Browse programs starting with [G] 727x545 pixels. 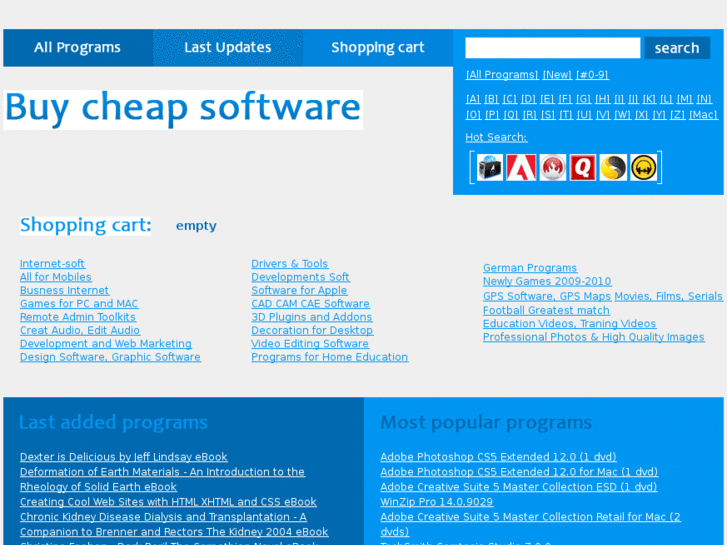click(x=584, y=99)
